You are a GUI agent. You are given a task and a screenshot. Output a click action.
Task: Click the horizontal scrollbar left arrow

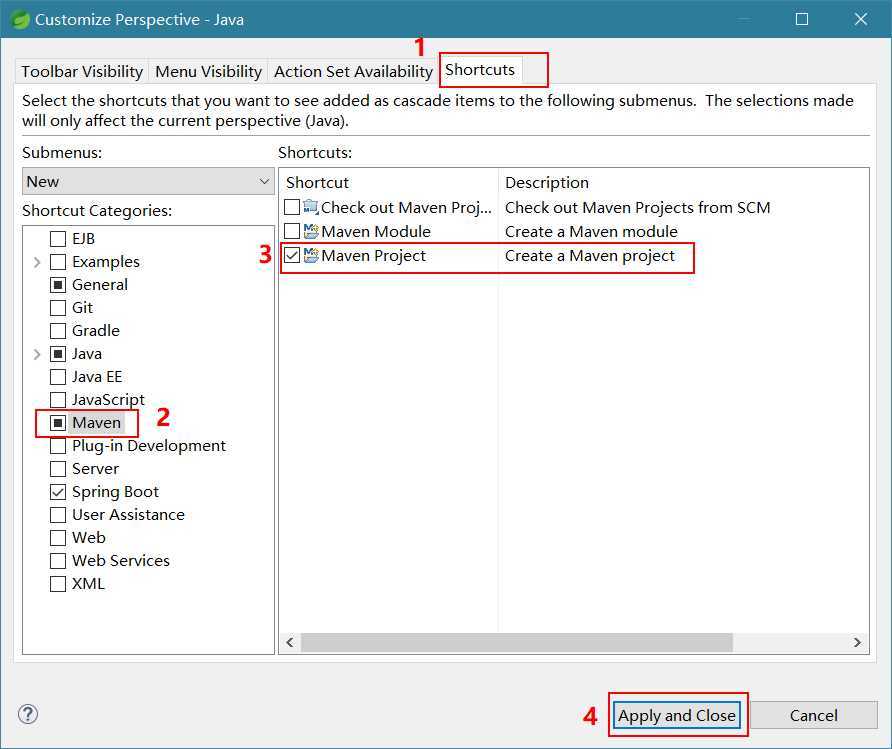(x=290, y=643)
